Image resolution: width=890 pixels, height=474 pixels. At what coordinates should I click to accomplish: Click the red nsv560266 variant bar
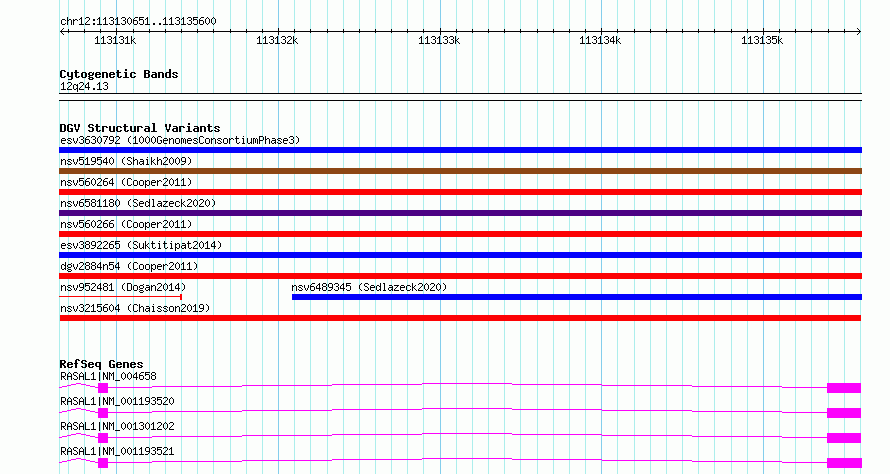pos(460,234)
